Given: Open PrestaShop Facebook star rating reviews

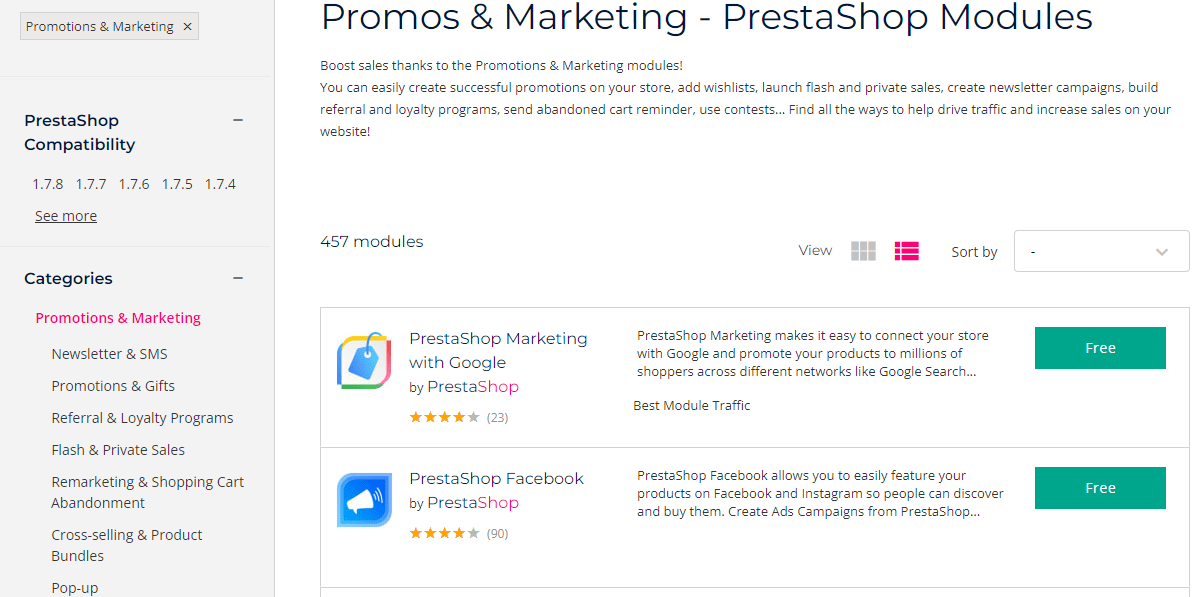Looking at the screenshot, I should [459, 534].
